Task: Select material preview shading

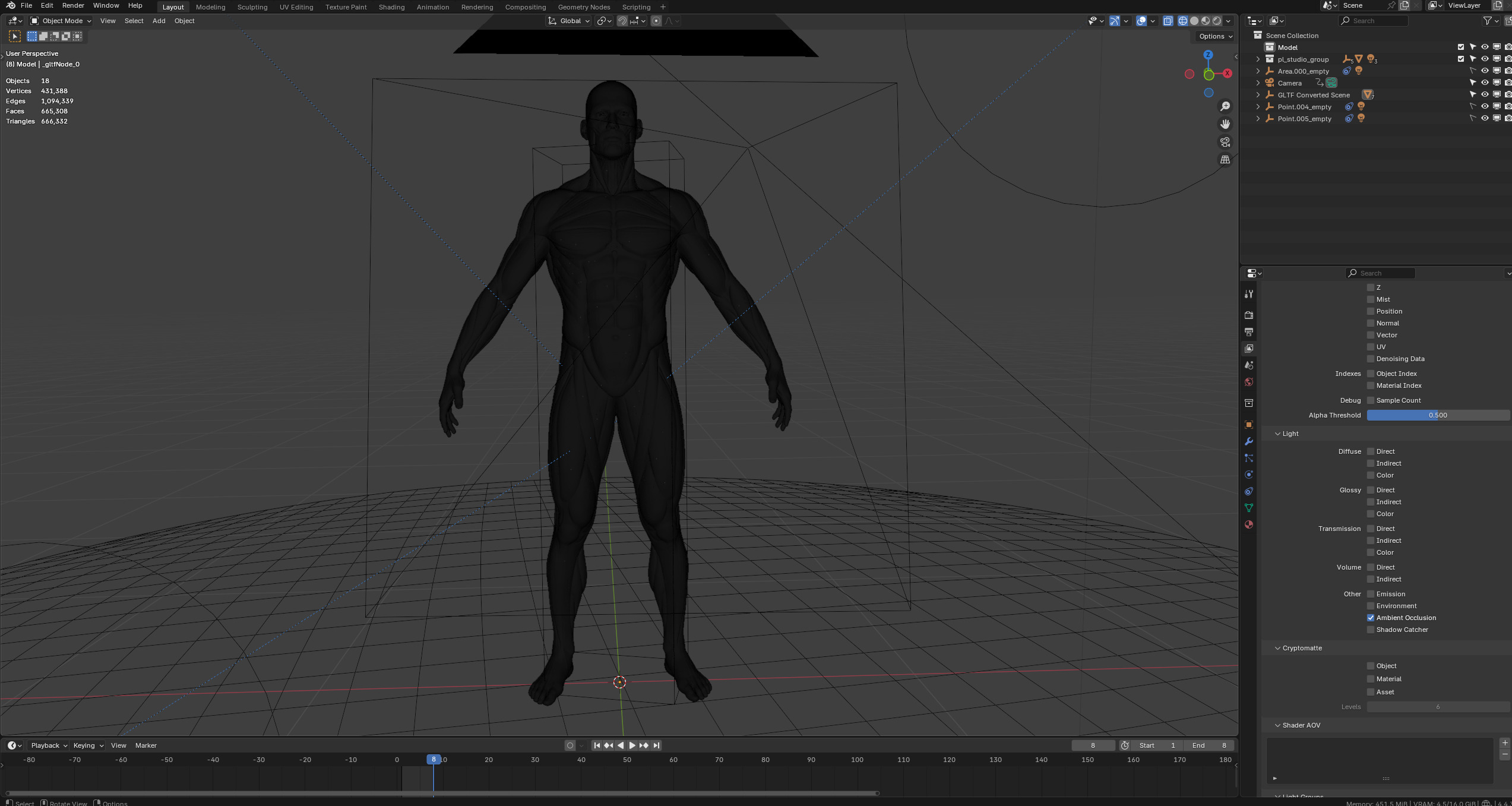Action: coord(1206,21)
